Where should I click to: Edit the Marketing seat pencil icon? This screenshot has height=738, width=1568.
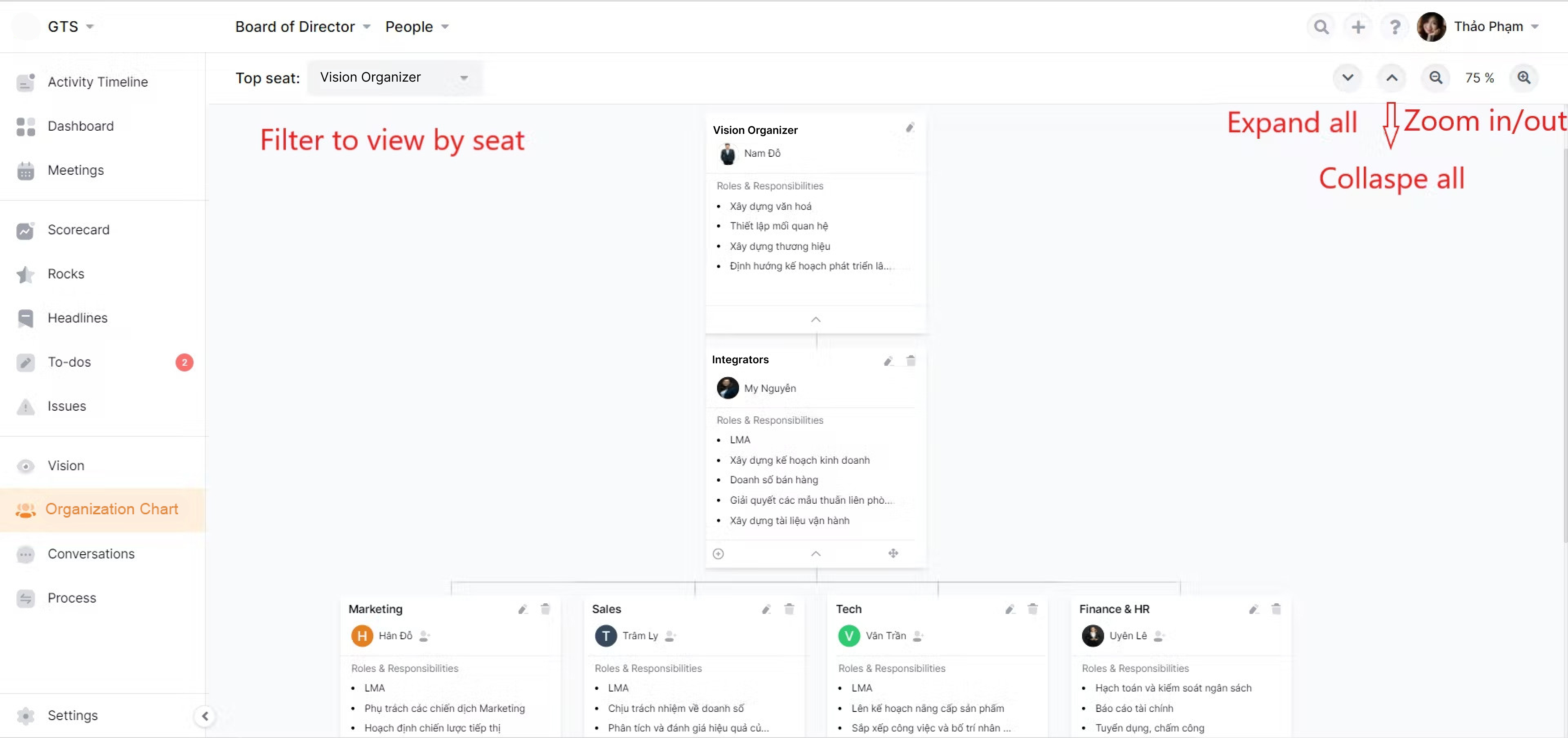coord(523,609)
